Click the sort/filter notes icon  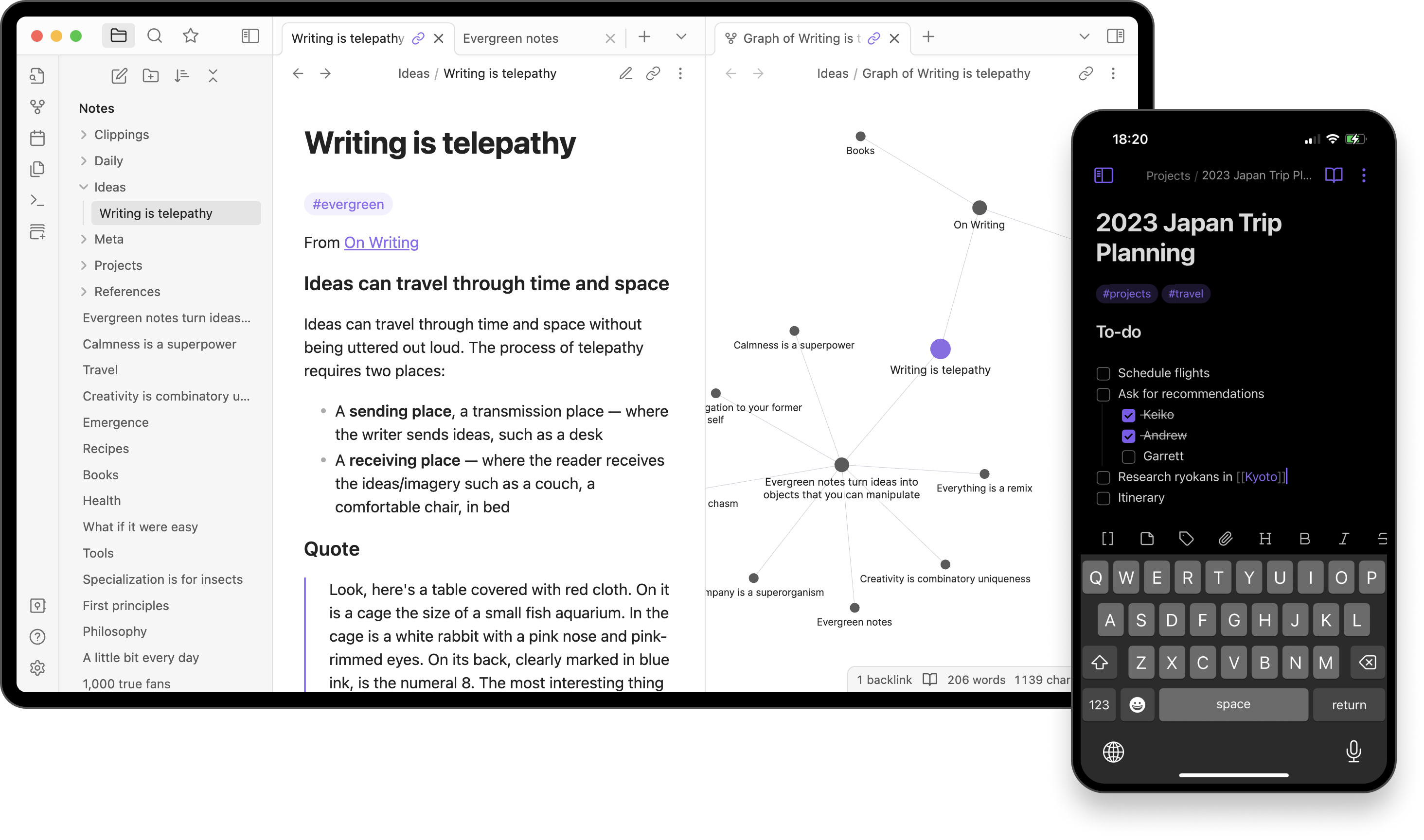181,75
